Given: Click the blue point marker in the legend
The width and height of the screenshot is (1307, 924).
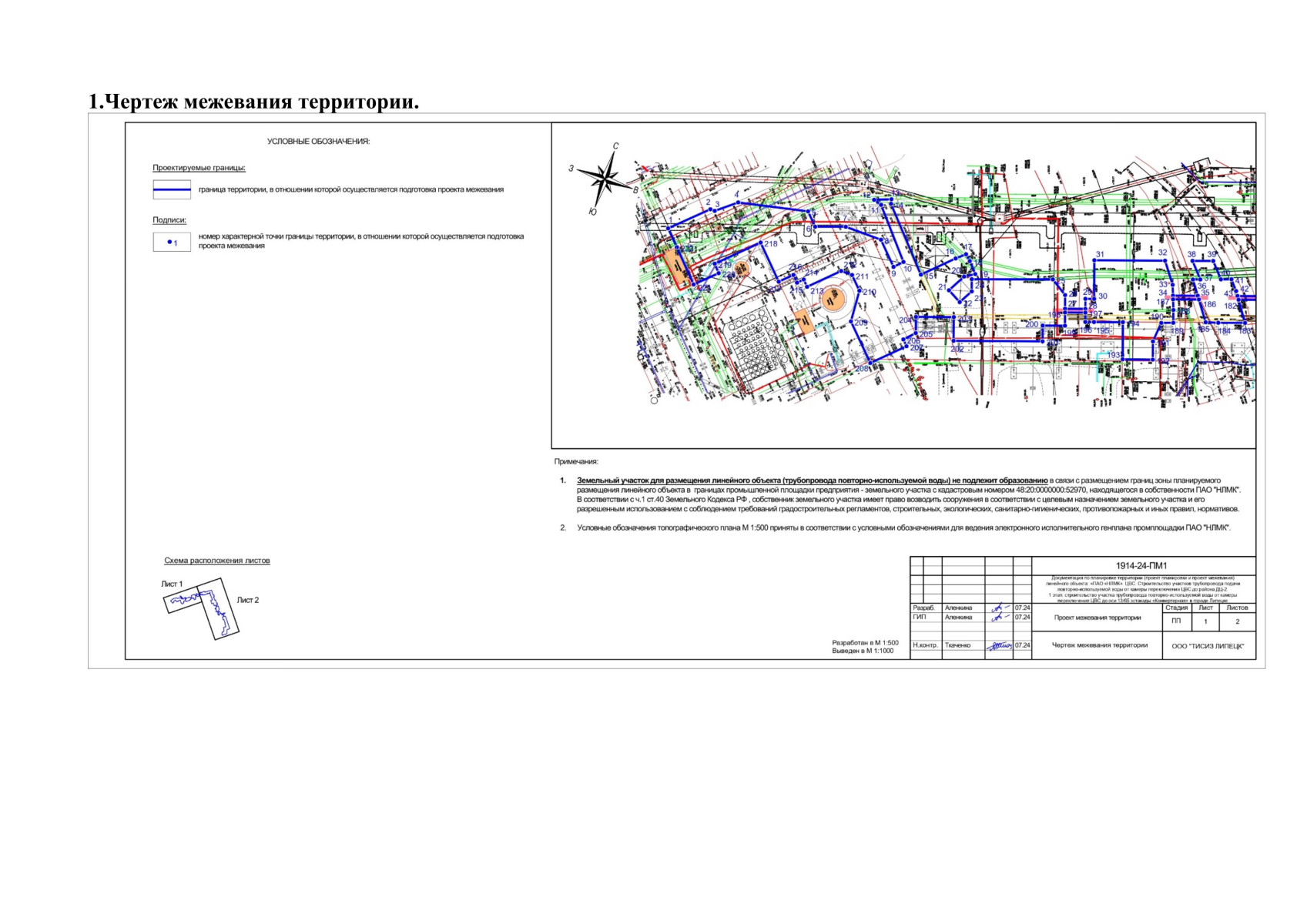Looking at the screenshot, I should tap(170, 243).
